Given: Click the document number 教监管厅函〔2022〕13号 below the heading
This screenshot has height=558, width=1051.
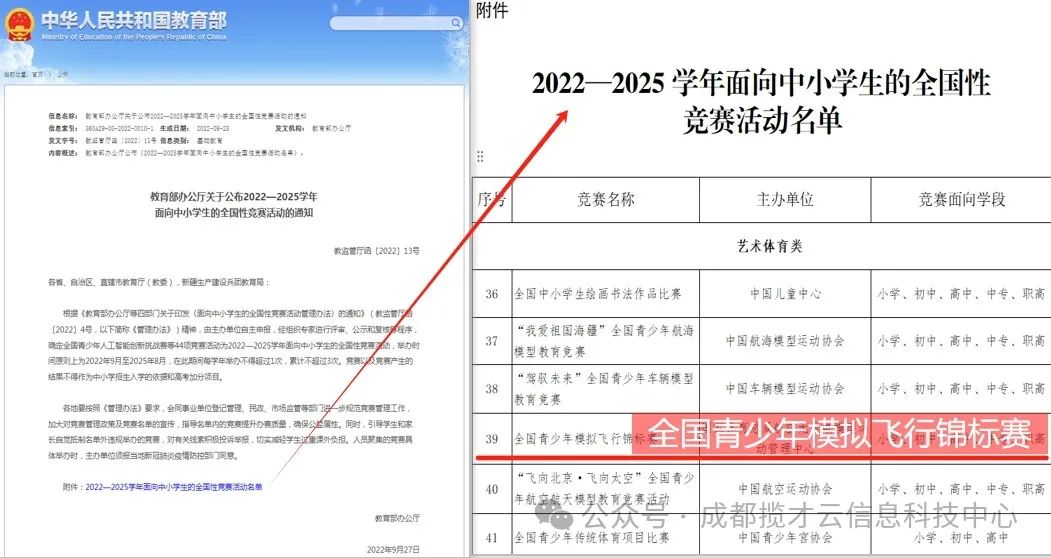Looking at the screenshot, I should [x=377, y=251].
